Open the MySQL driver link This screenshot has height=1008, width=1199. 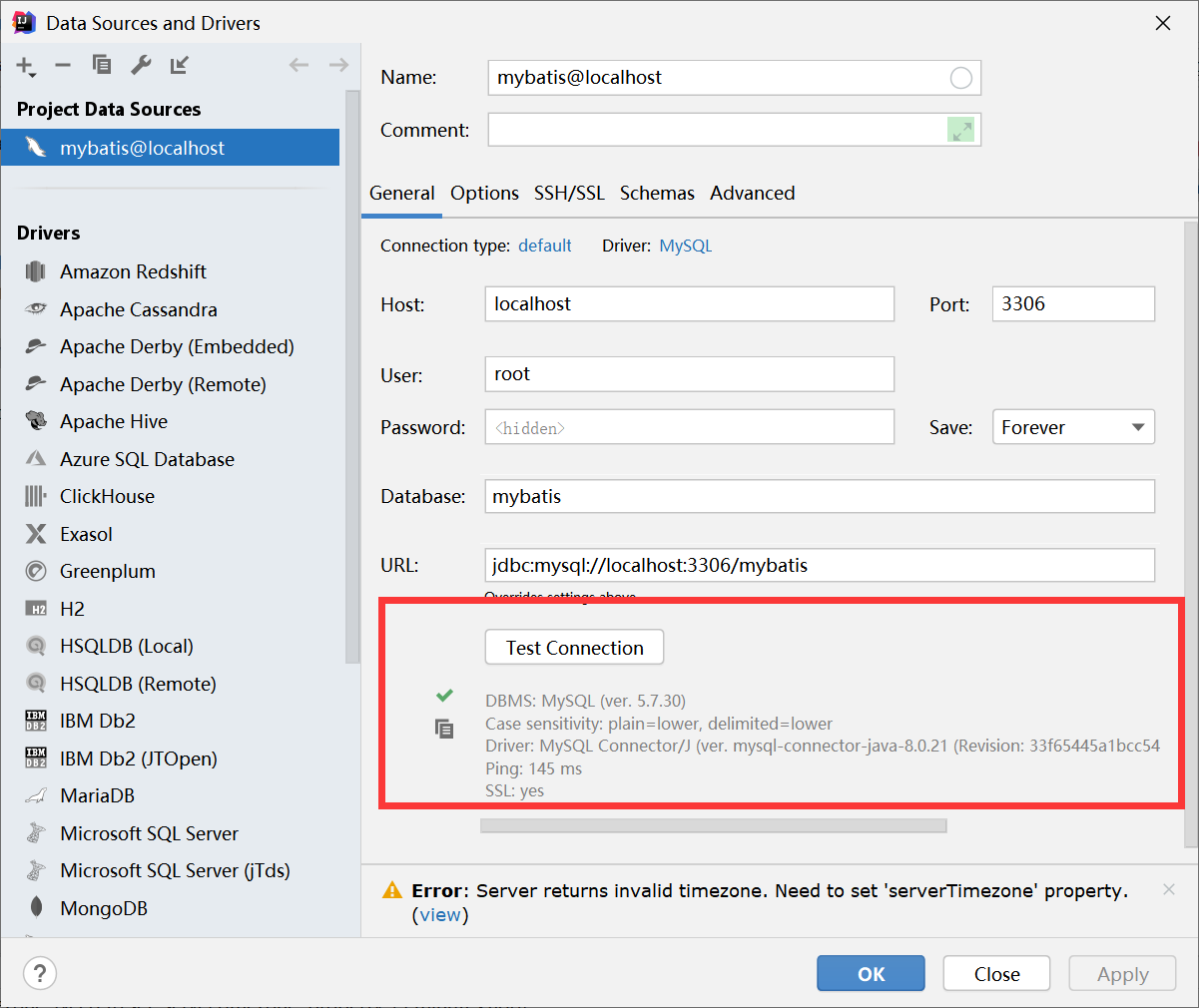pyautogui.click(x=686, y=246)
